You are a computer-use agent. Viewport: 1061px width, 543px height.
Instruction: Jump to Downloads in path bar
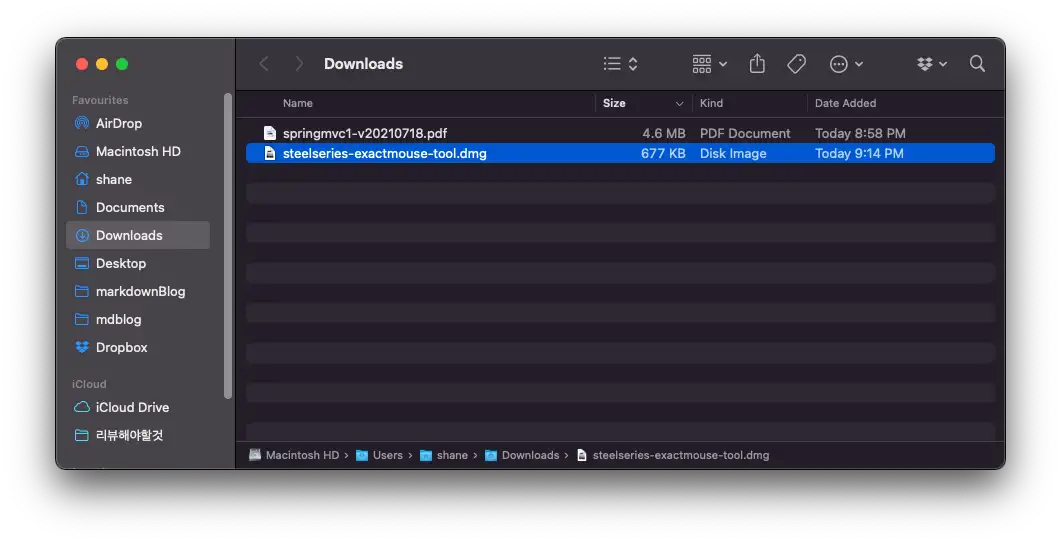click(522, 455)
